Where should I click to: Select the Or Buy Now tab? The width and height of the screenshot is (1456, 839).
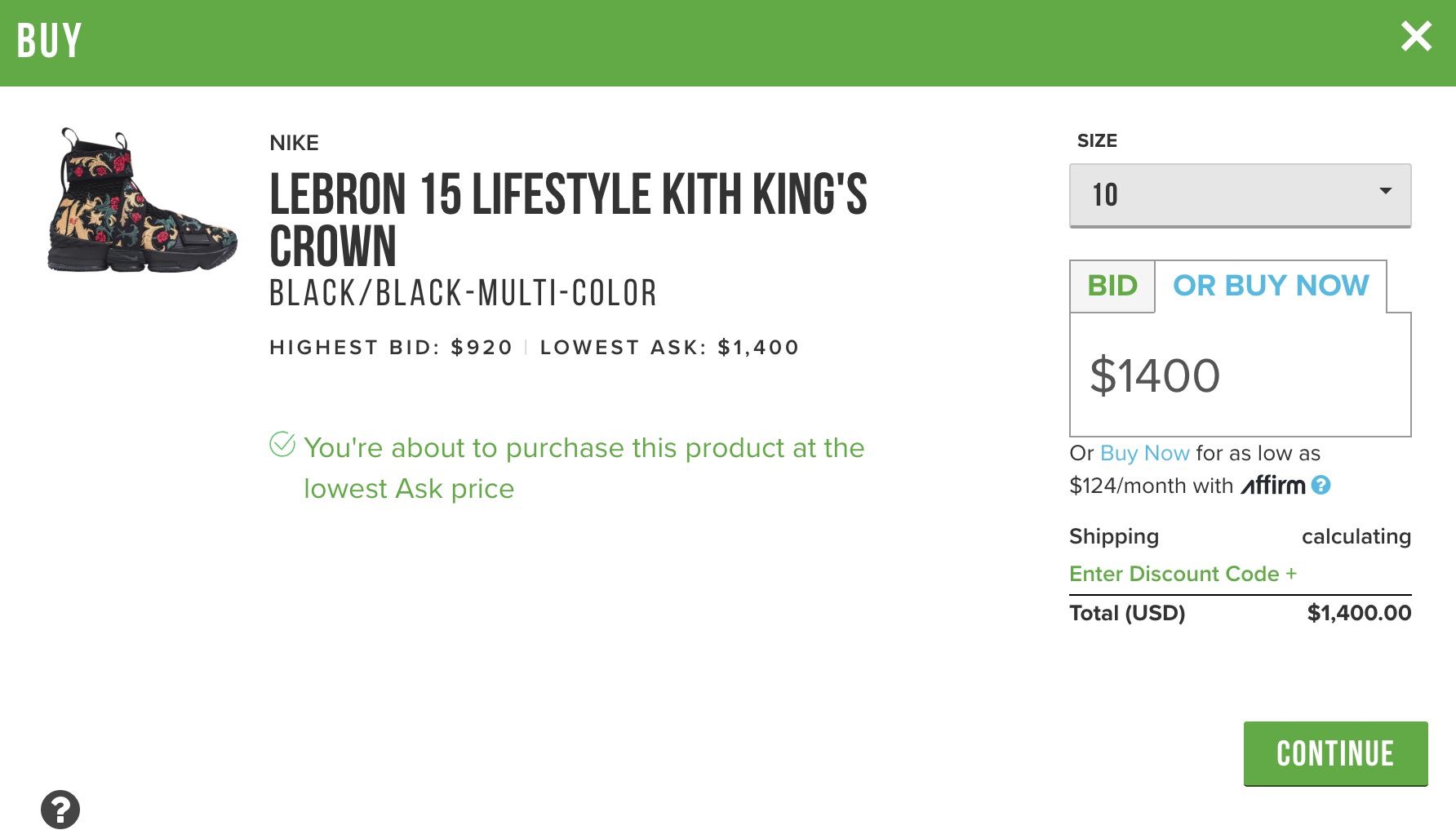click(x=1271, y=286)
